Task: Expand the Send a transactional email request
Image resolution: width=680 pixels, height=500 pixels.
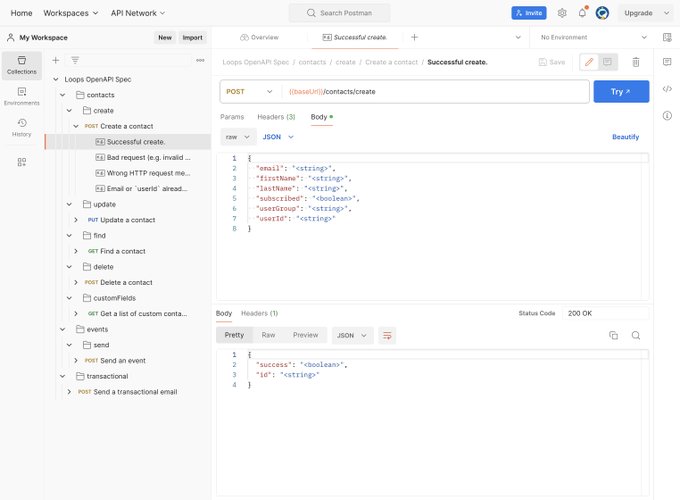Action: 69,392
